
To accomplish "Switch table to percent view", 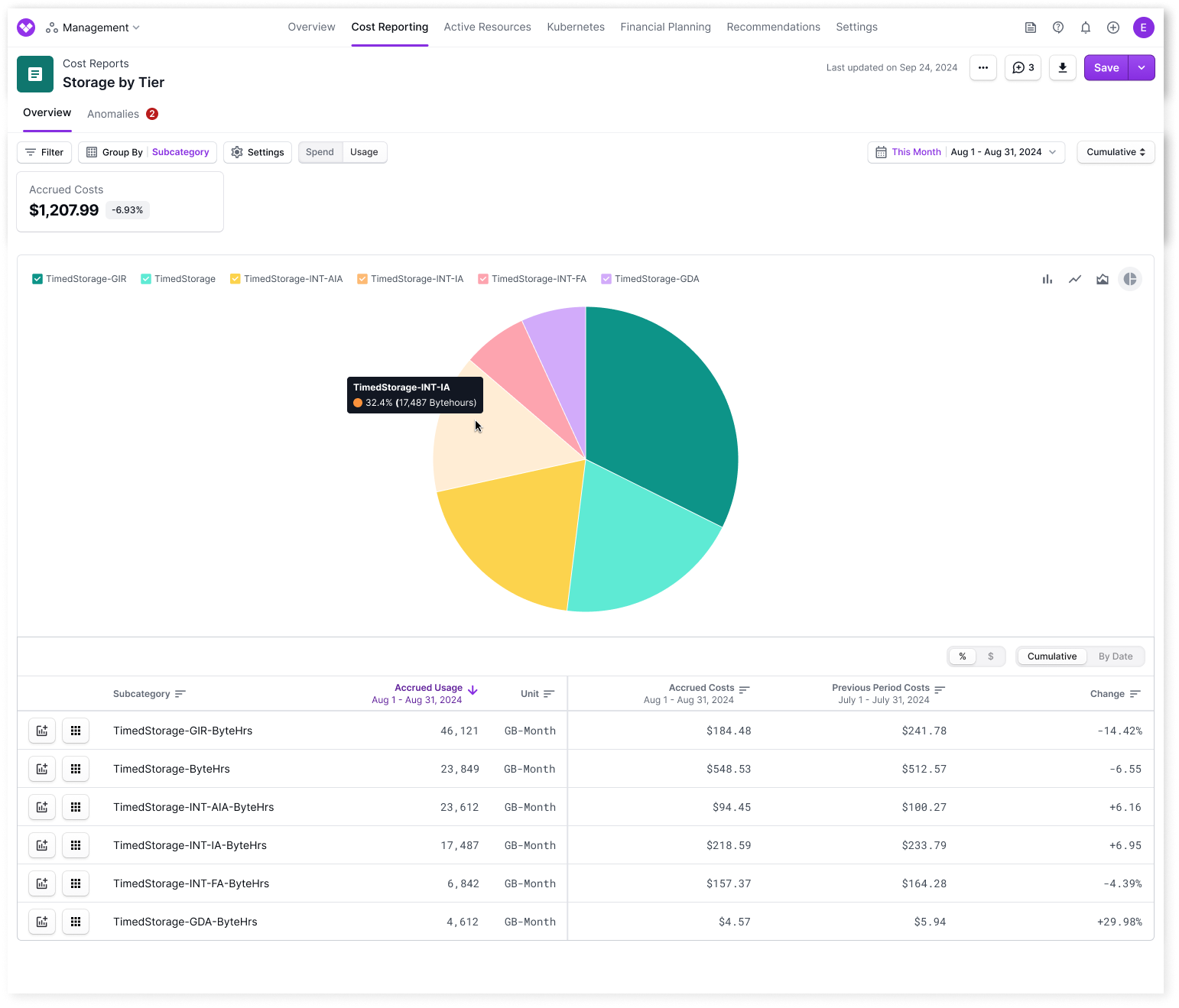I will pos(963,656).
